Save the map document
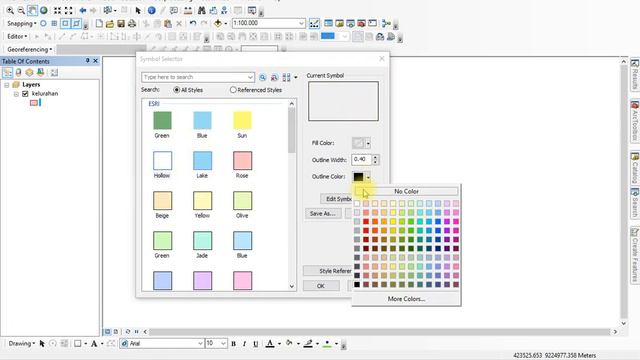Viewport: 640px width, 360px height. (x=121, y=24)
